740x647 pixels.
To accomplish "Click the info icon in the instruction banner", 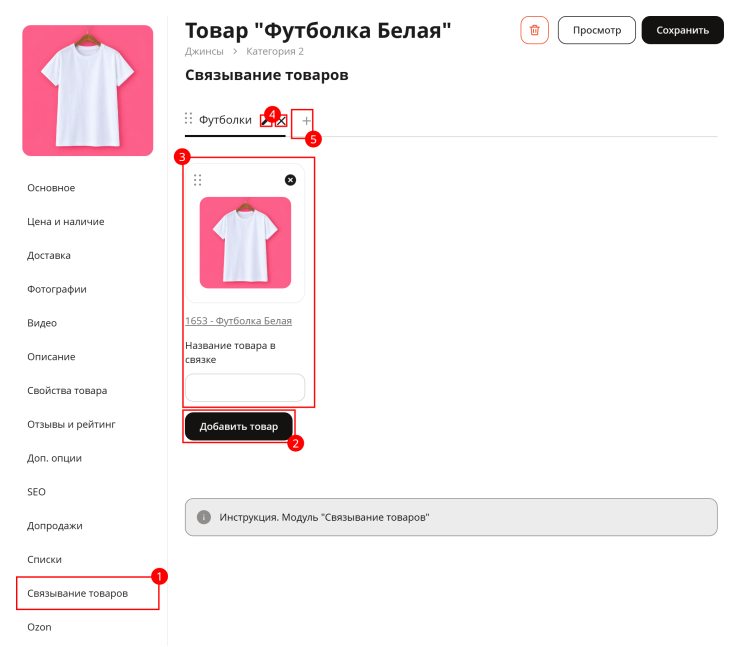I will (203, 517).
